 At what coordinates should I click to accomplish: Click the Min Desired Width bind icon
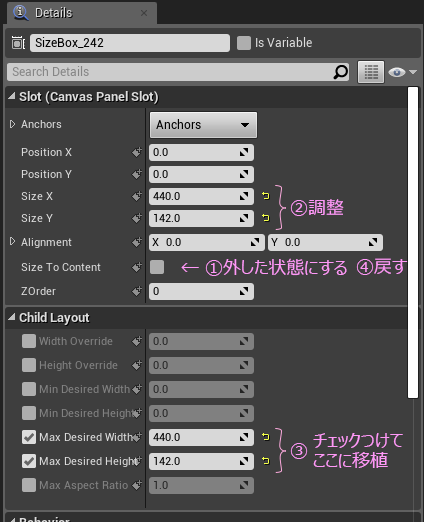tap(137, 389)
